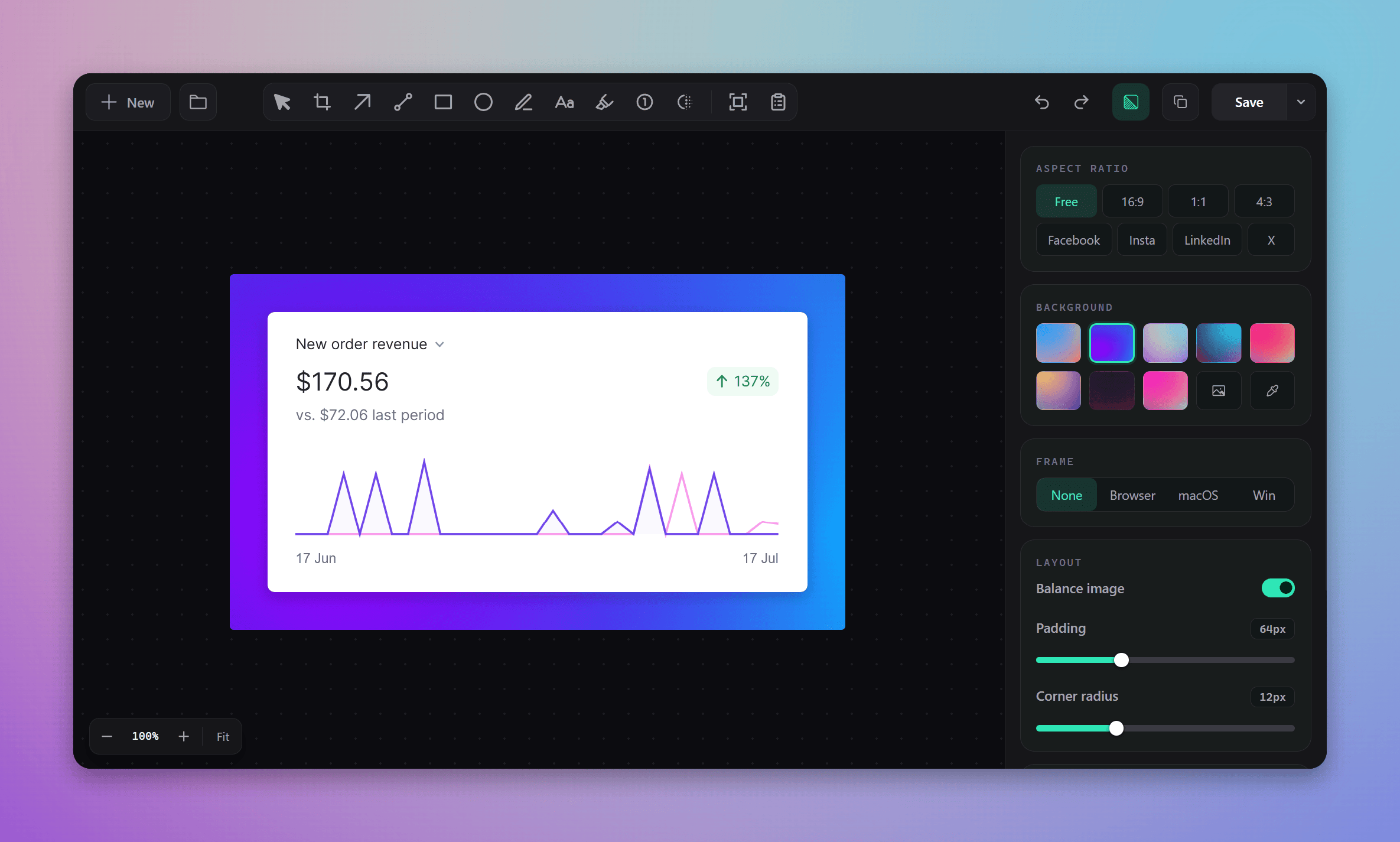Click the capture screenshot frame icon
Image resolution: width=1400 pixels, height=842 pixels.
tap(738, 102)
